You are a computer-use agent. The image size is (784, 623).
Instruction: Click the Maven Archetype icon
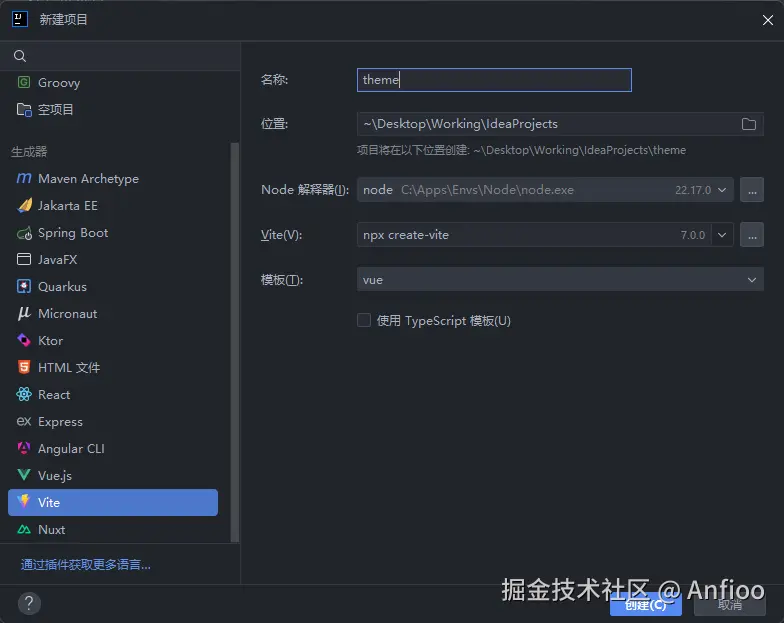[x=24, y=178]
